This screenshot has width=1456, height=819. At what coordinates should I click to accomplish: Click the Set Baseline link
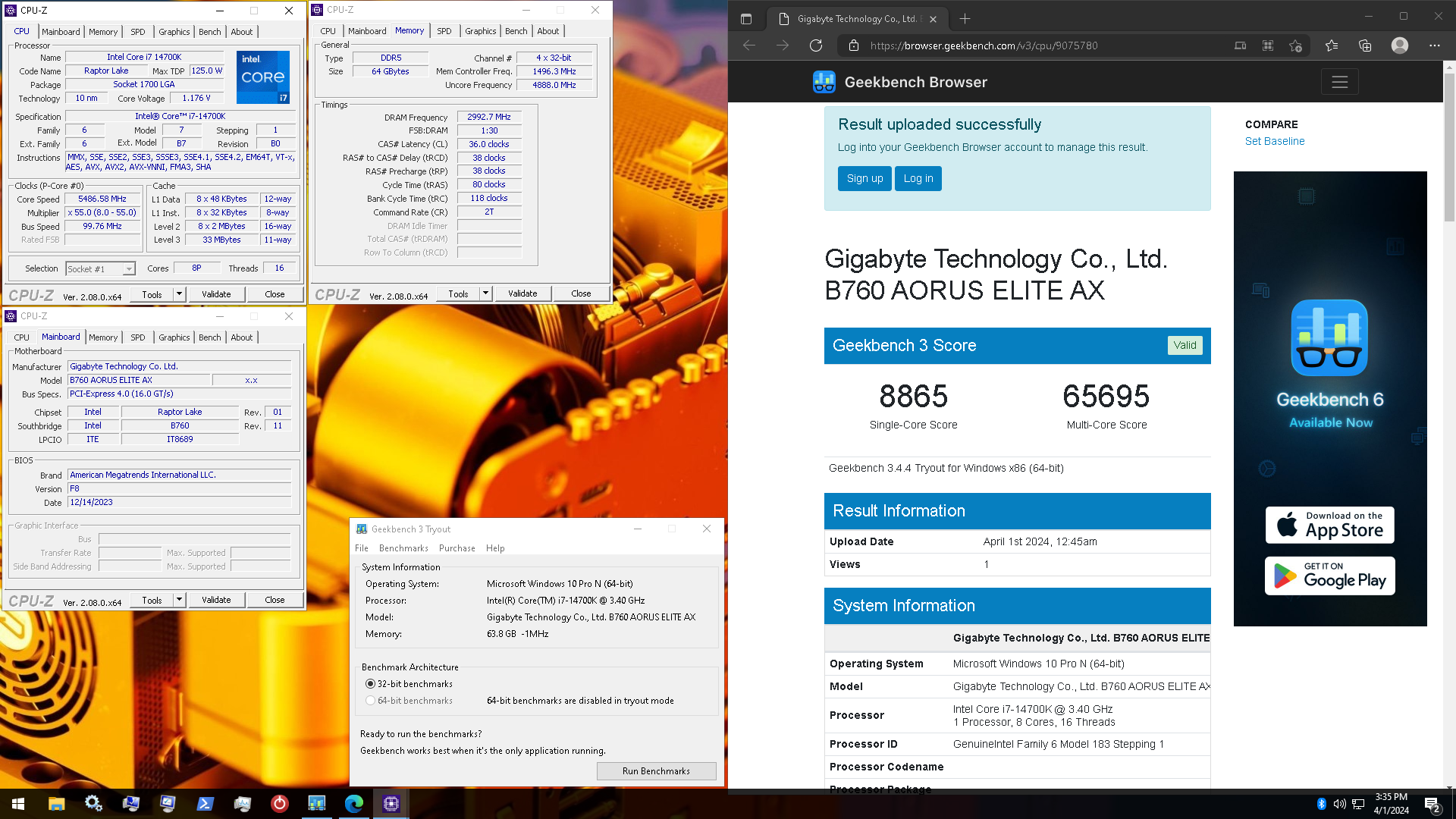pyautogui.click(x=1275, y=141)
